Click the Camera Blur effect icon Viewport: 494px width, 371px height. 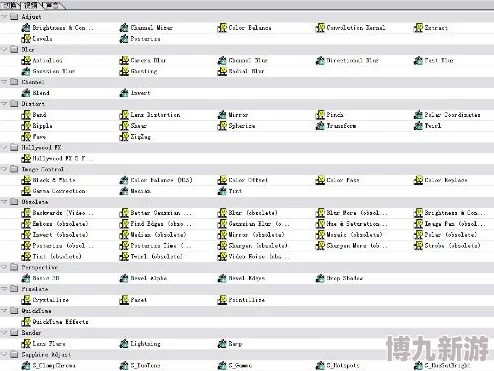tap(124, 61)
